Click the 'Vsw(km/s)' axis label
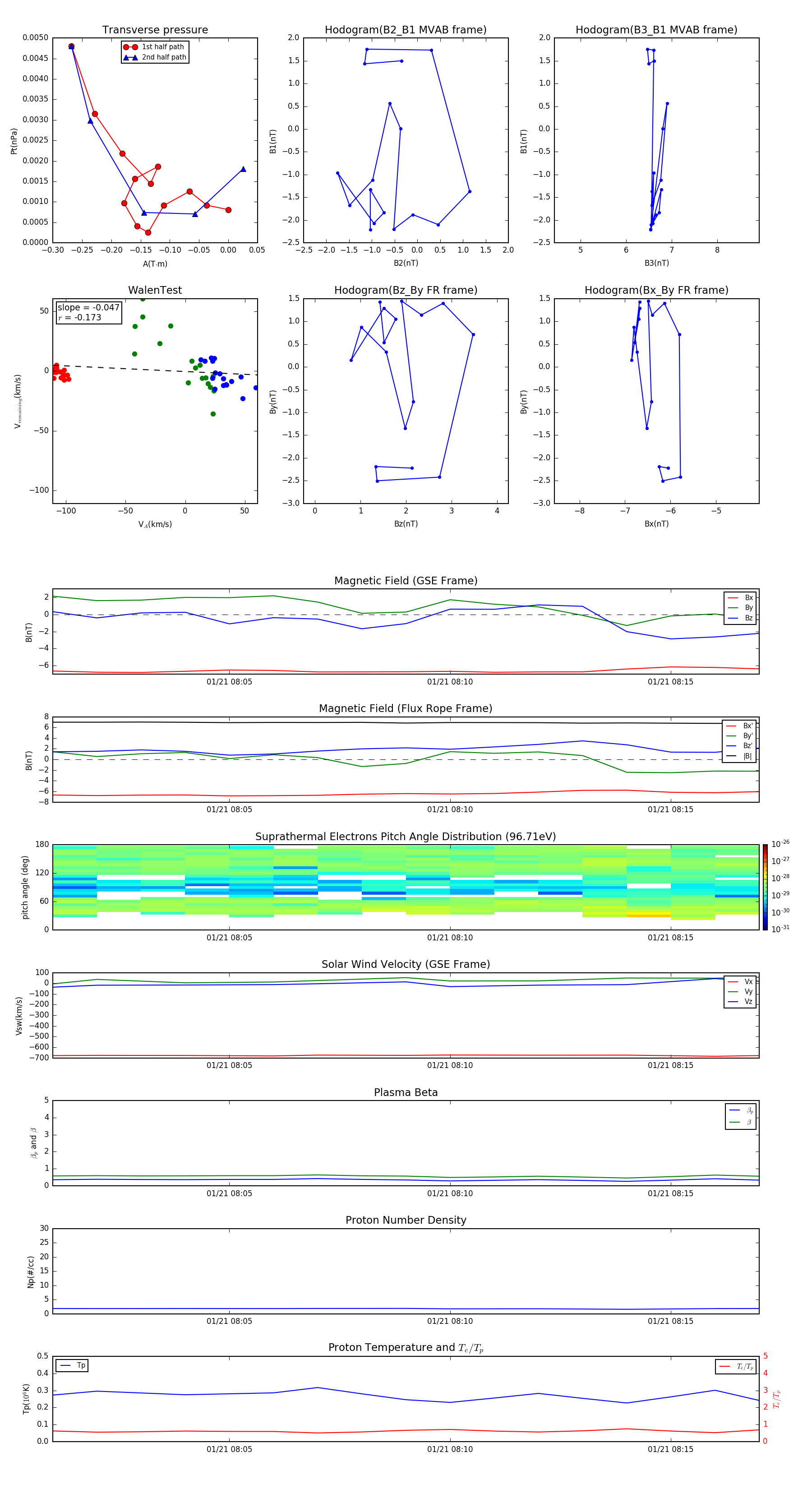 tap(19, 1016)
